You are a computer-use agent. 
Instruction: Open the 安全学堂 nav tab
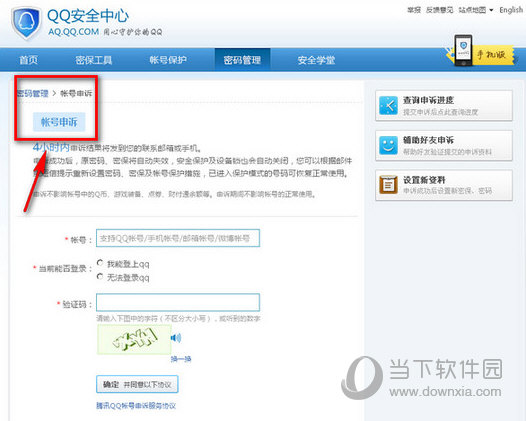pyautogui.click(x=316, y=60)
